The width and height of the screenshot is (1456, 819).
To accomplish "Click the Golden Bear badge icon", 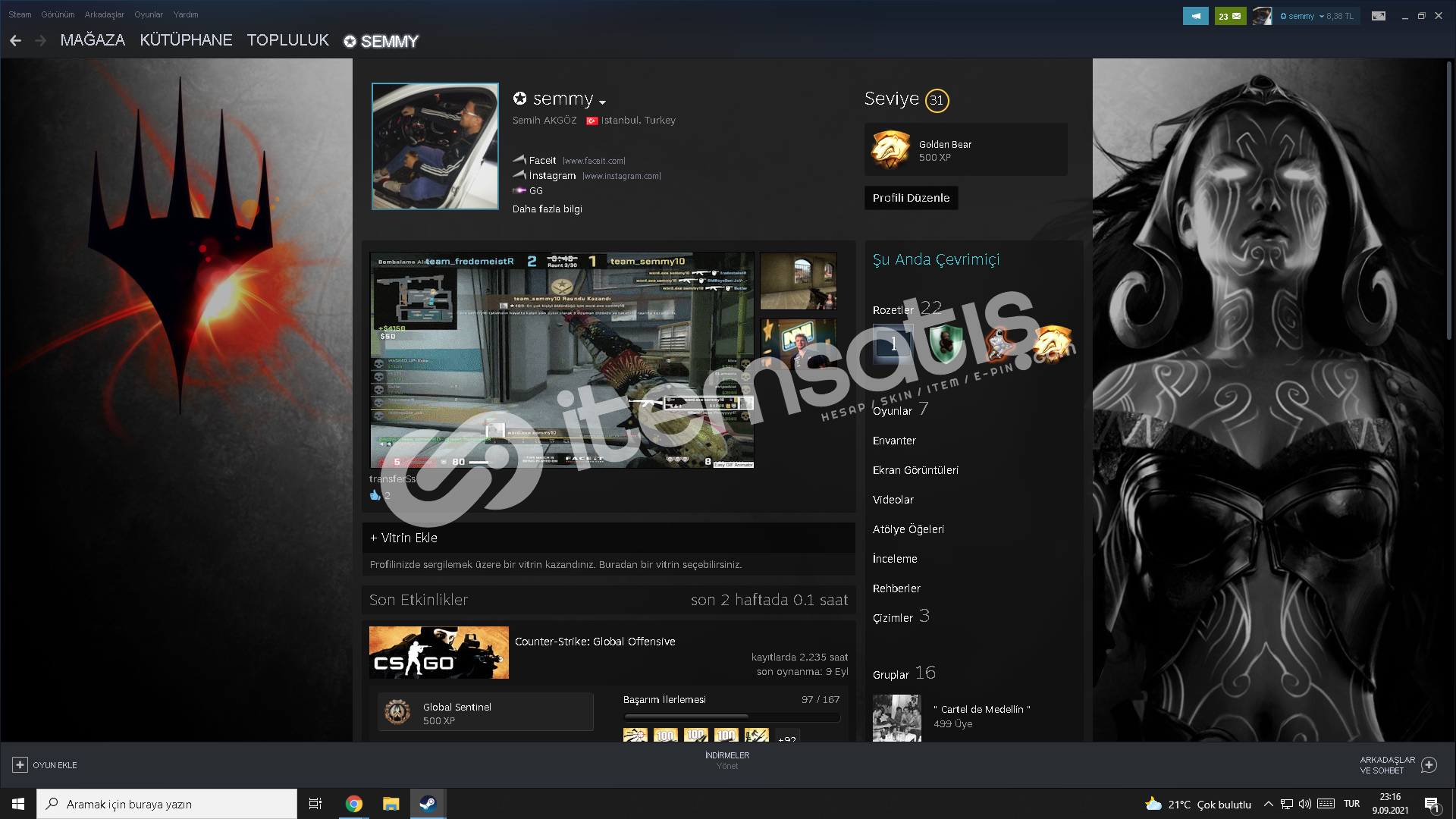I will (x=890, y=149).
